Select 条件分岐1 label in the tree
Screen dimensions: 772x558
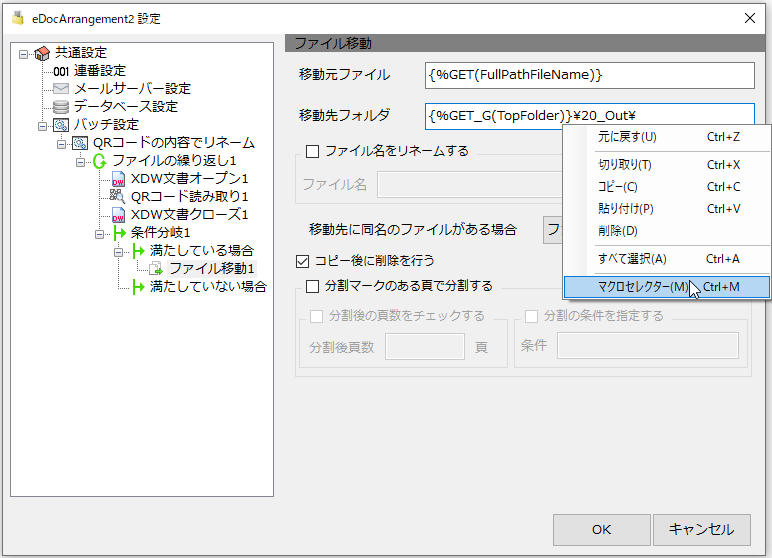pos(161,232)
